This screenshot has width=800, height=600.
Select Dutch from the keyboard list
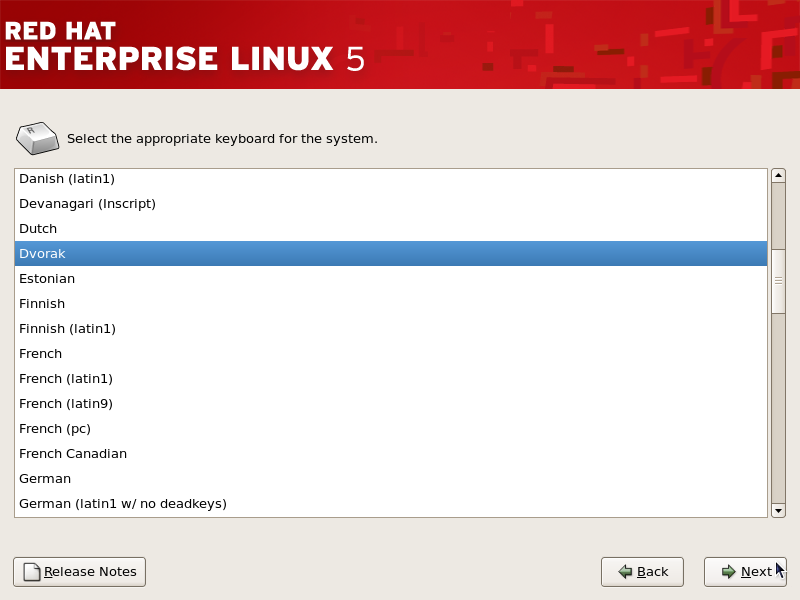pos(391,229)
